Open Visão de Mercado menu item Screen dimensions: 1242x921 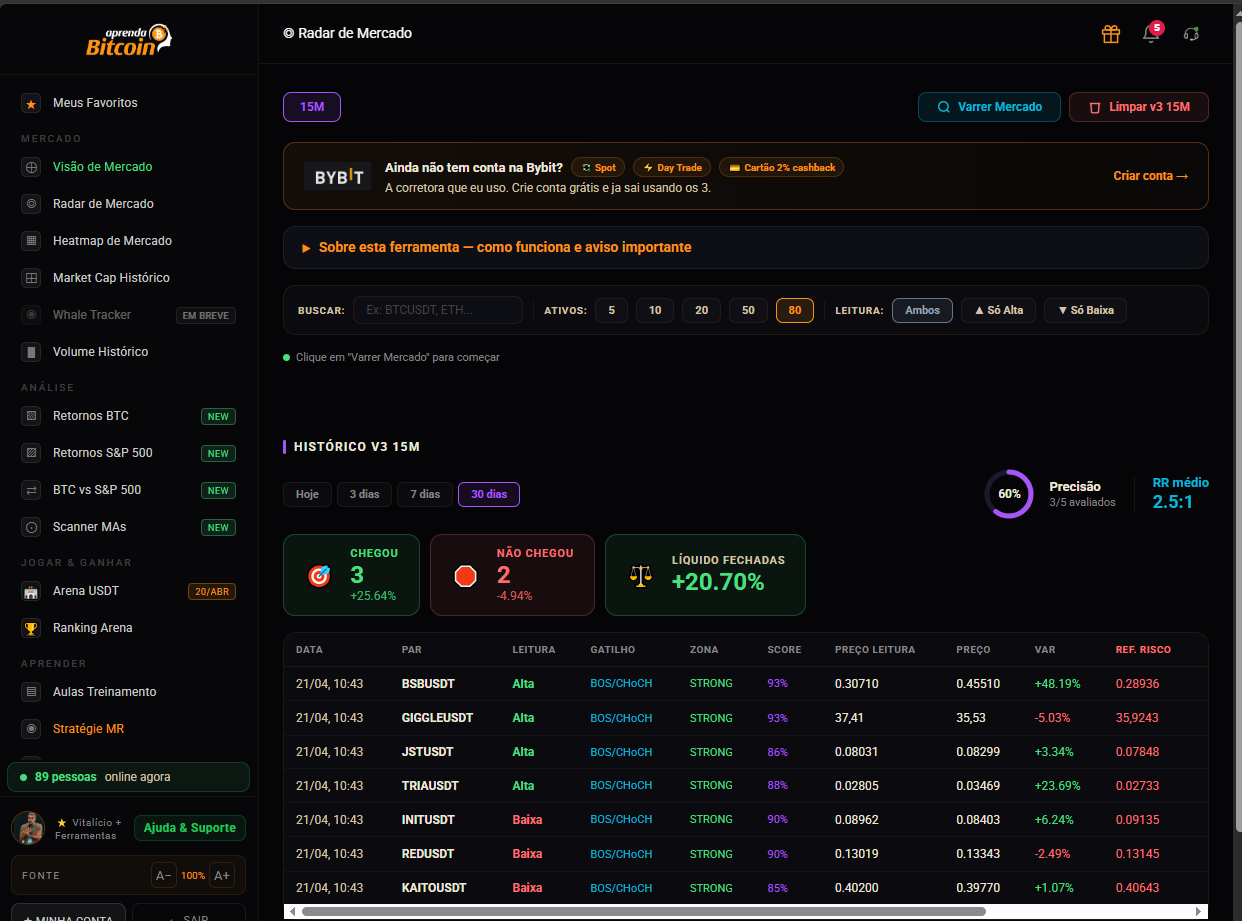pos(103,167)
